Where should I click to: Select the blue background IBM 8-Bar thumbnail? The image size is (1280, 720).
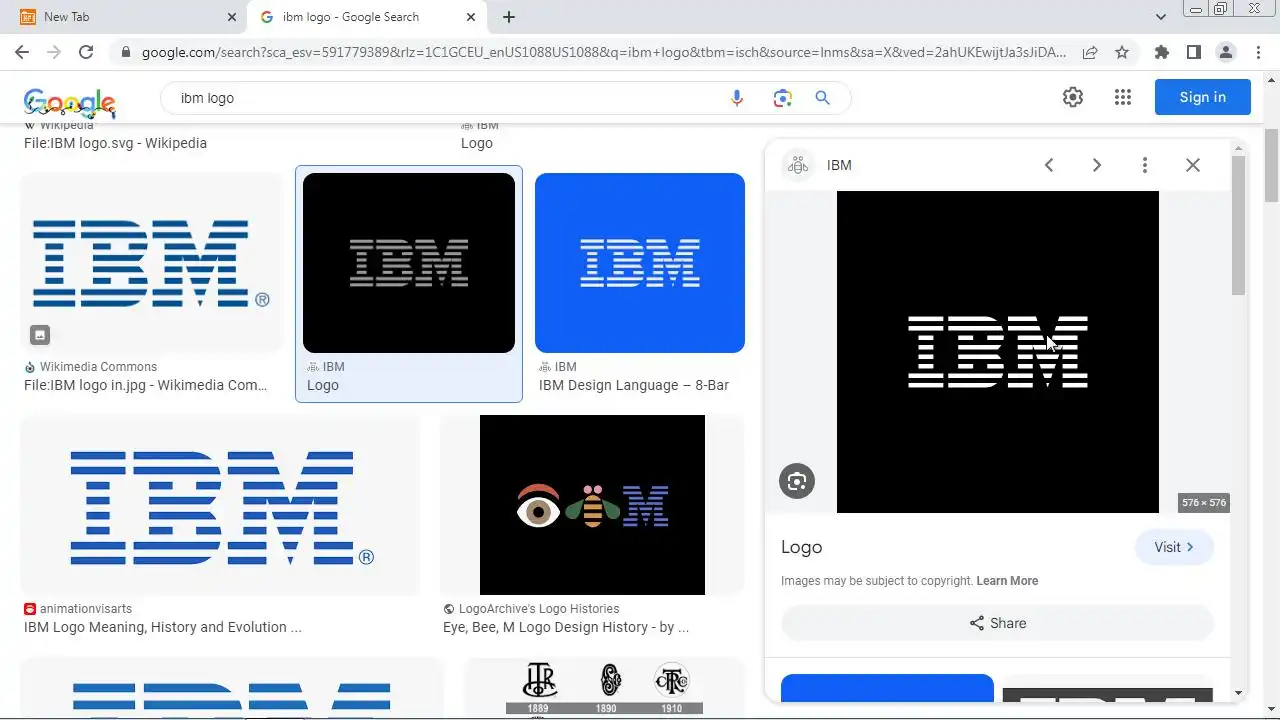pyautogui.click(x=640, y=263)
